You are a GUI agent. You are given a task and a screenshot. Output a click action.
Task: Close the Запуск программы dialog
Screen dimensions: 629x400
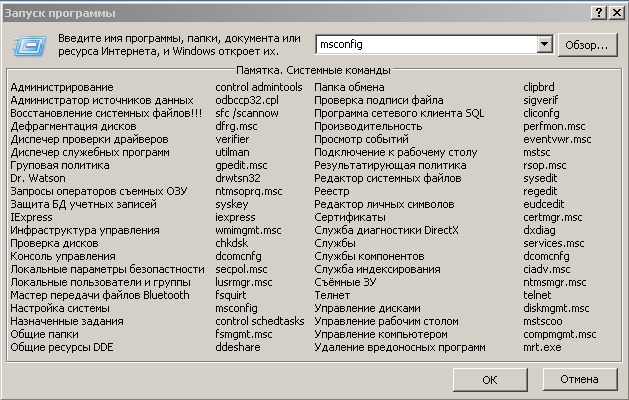click(x=615, y=12)
